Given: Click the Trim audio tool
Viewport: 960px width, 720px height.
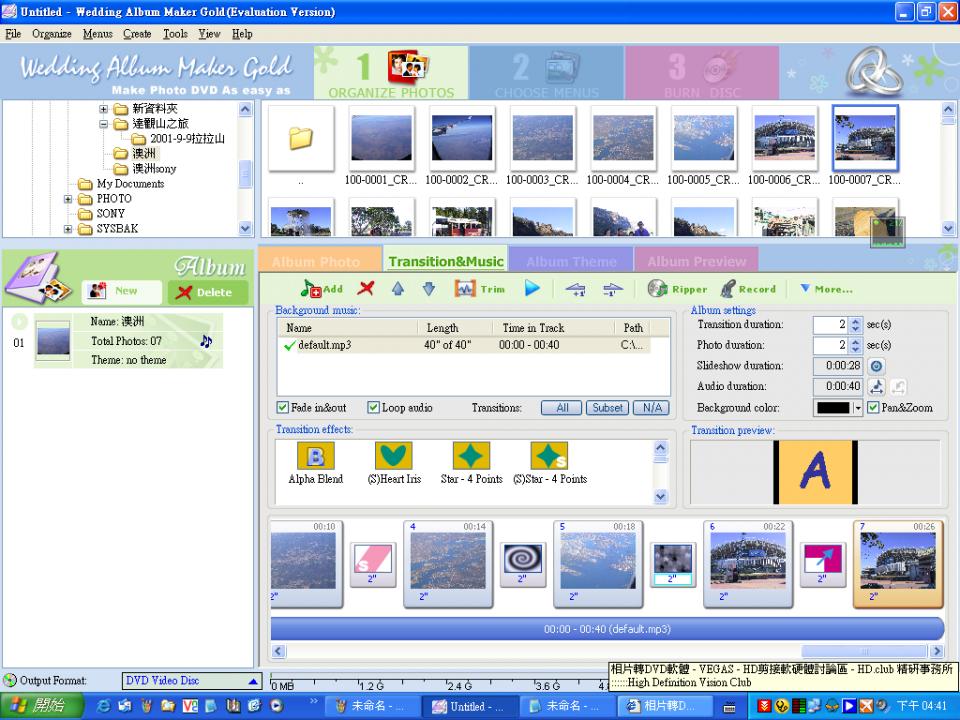Looking at the screenshot, I should pyautogui.click(x=480, y=289).
